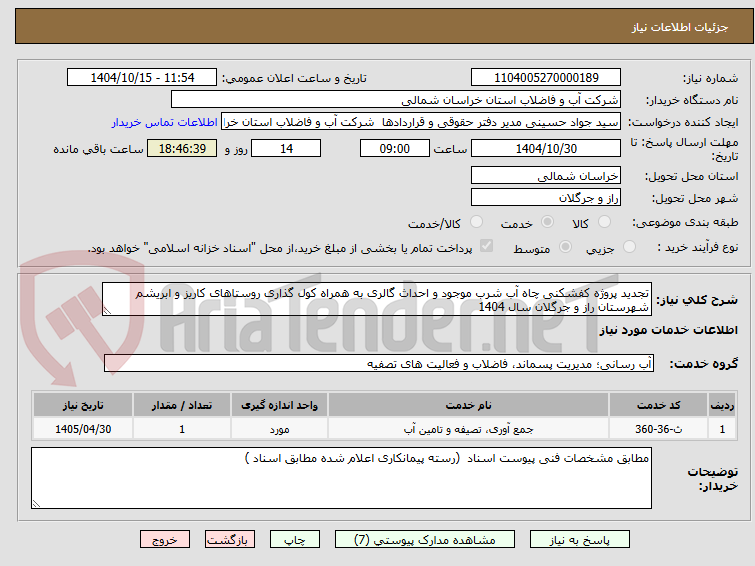Image resolution: width=755 pixels, height=566 pixels.
Task: Click the جزئیات اطلاعات نیاز header title
Action: 680,27
